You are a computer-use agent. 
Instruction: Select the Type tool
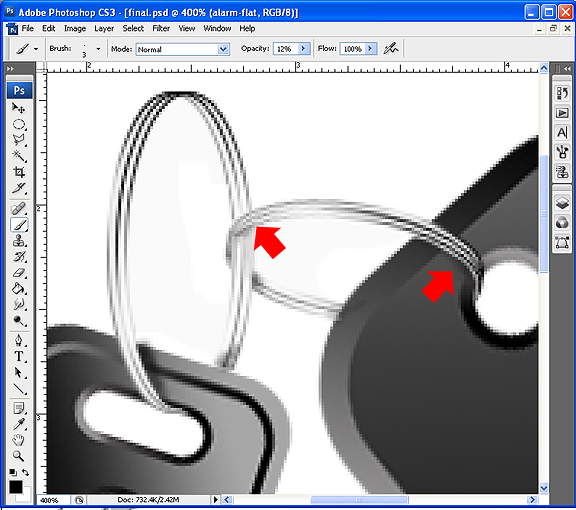pos(19,356)
